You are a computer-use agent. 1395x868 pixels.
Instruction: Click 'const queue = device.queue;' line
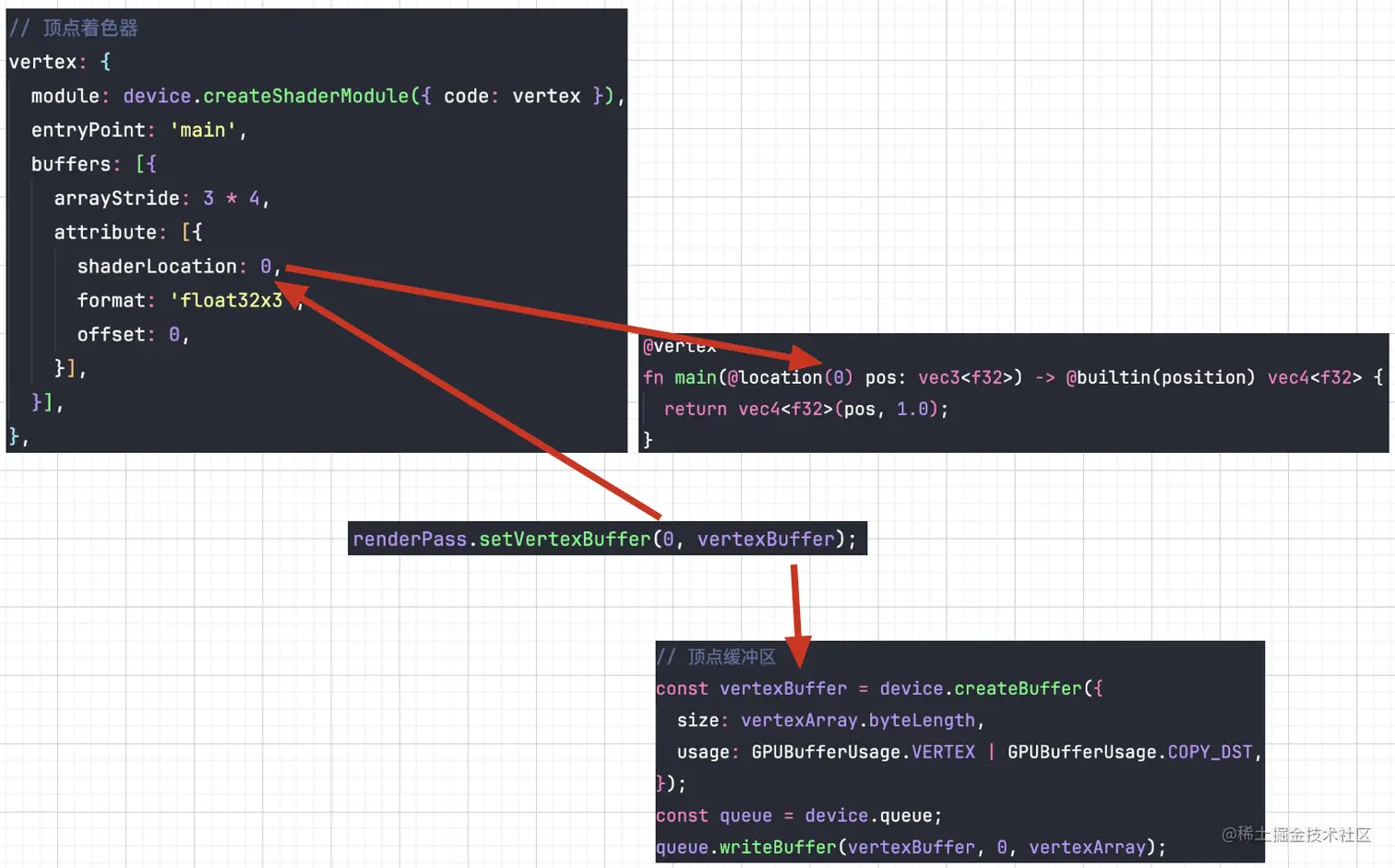pyautogui.click(x=799, y=815)
